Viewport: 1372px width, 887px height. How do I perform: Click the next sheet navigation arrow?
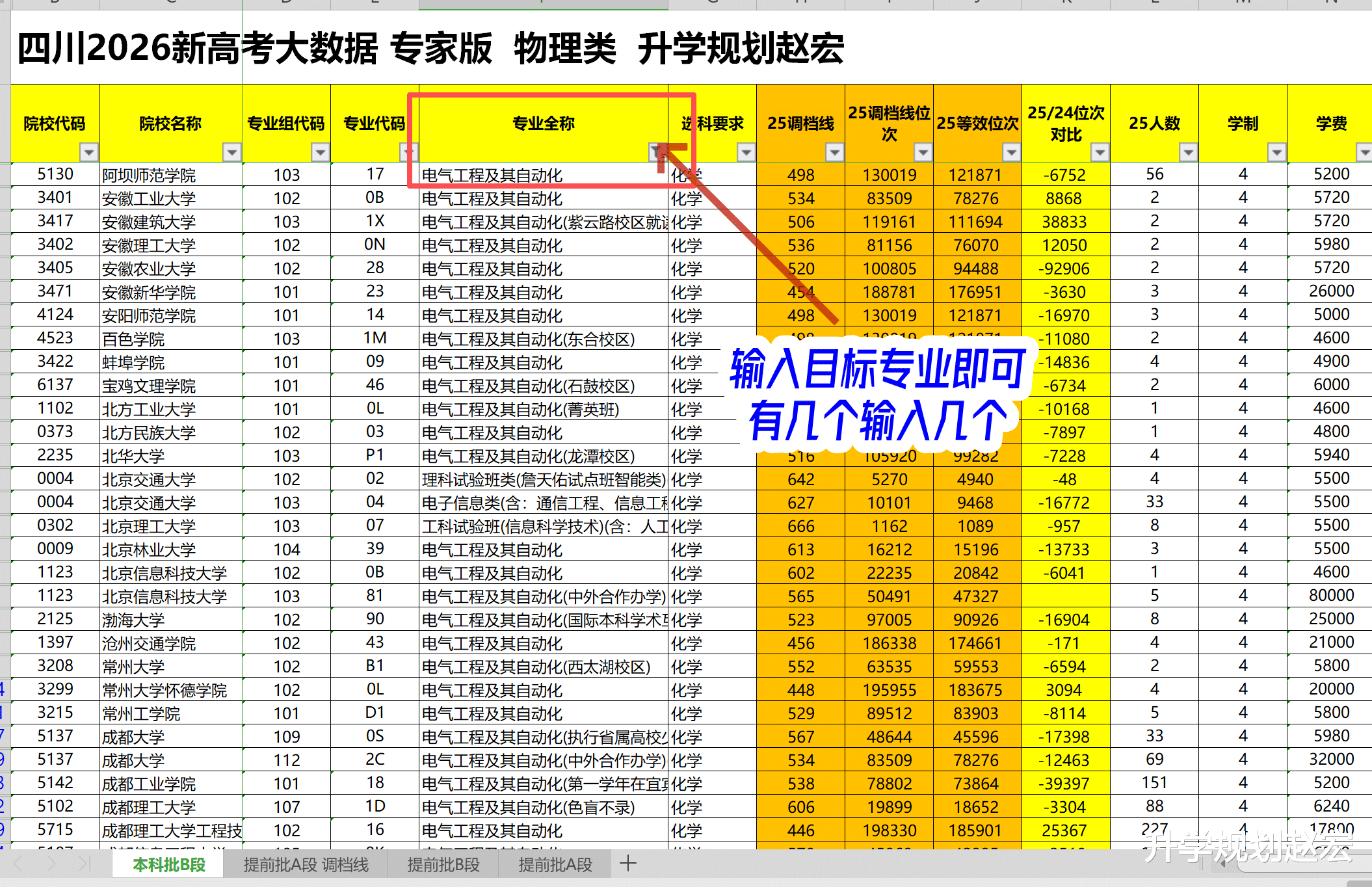[51, 864]
